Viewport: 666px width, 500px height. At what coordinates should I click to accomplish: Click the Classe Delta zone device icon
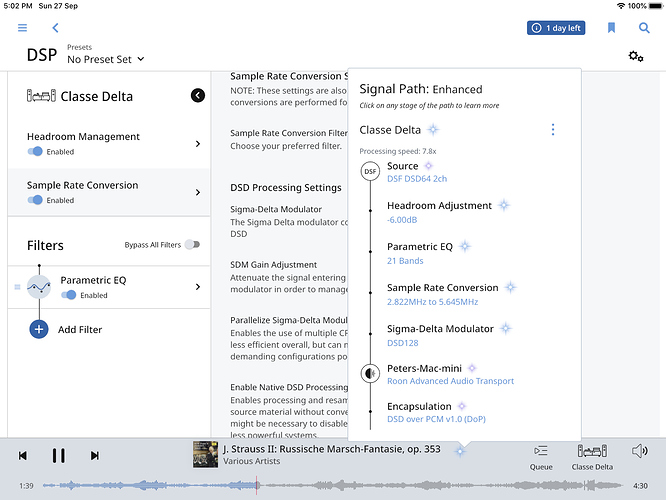pyautogui.click(x=41, y=96)
